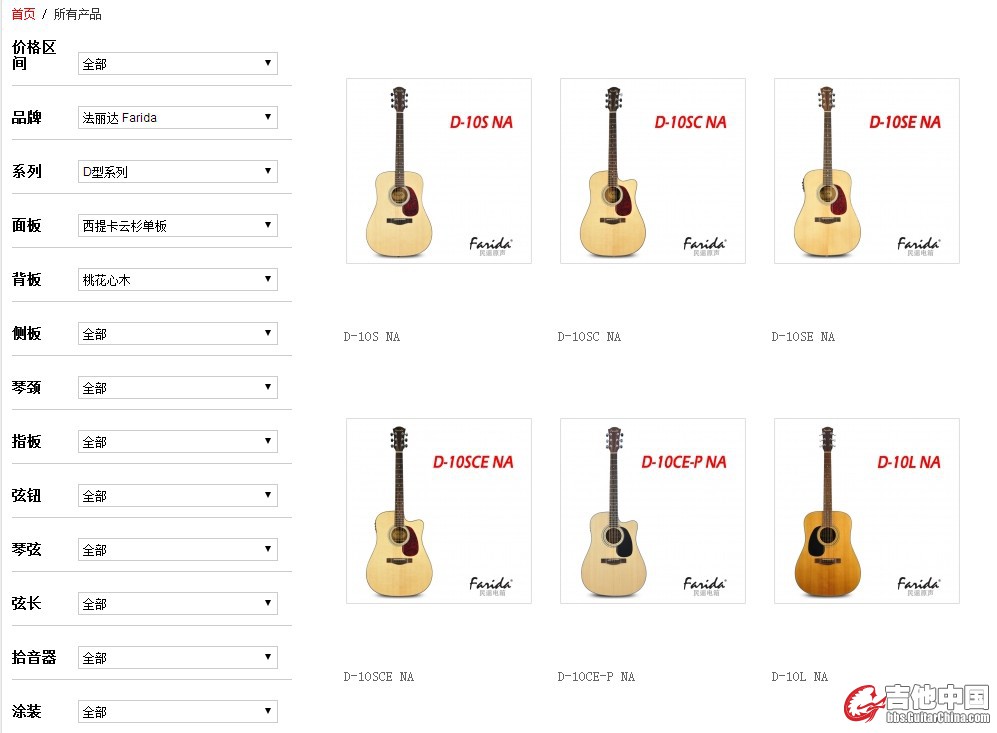The width and height of the screenshot is (997, 733).
Task: Click the D-10S NA product name link
Action: (x=372, y=337)
